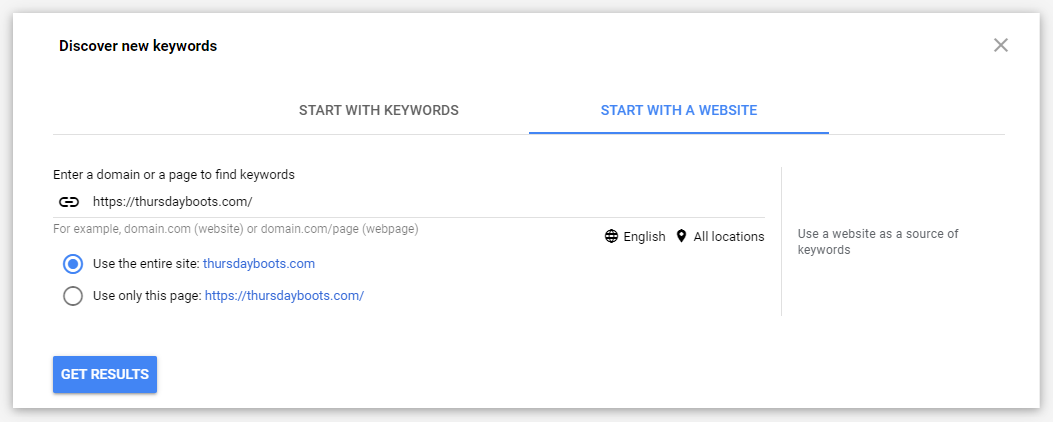
Task: Click the domain.com example hint text
Action: (235, 229)
